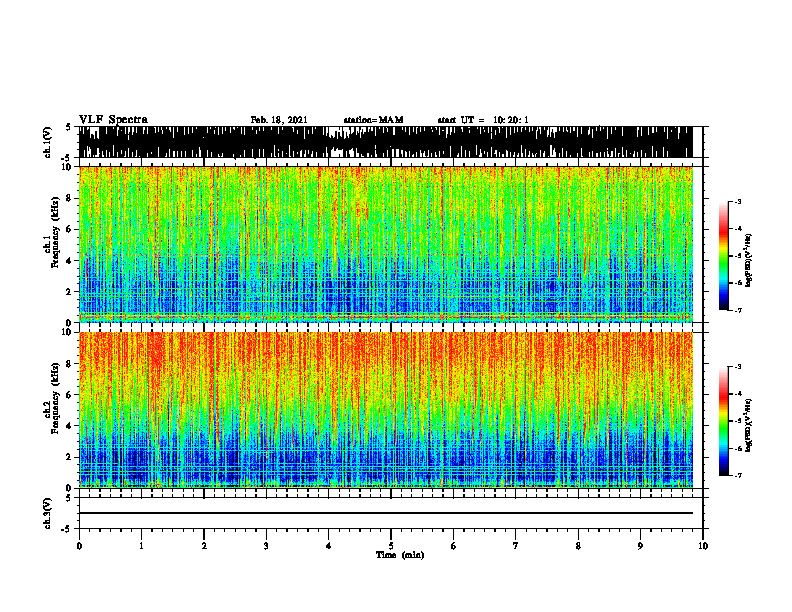
Task: Click the time axis tick label "10"
Action: 703,546
